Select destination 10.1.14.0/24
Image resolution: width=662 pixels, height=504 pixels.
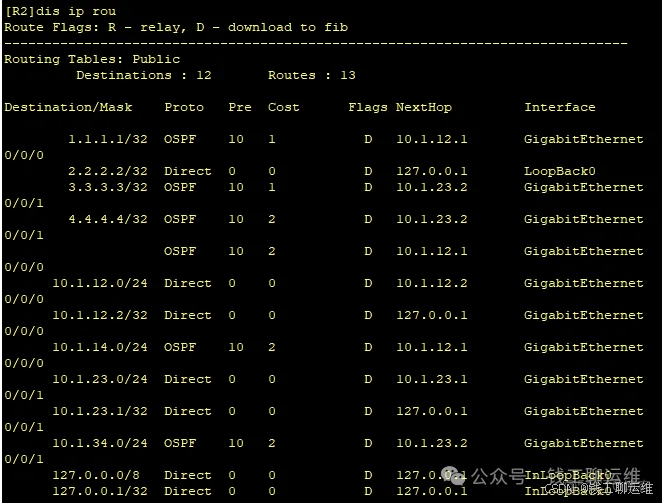tap(100, 347)
